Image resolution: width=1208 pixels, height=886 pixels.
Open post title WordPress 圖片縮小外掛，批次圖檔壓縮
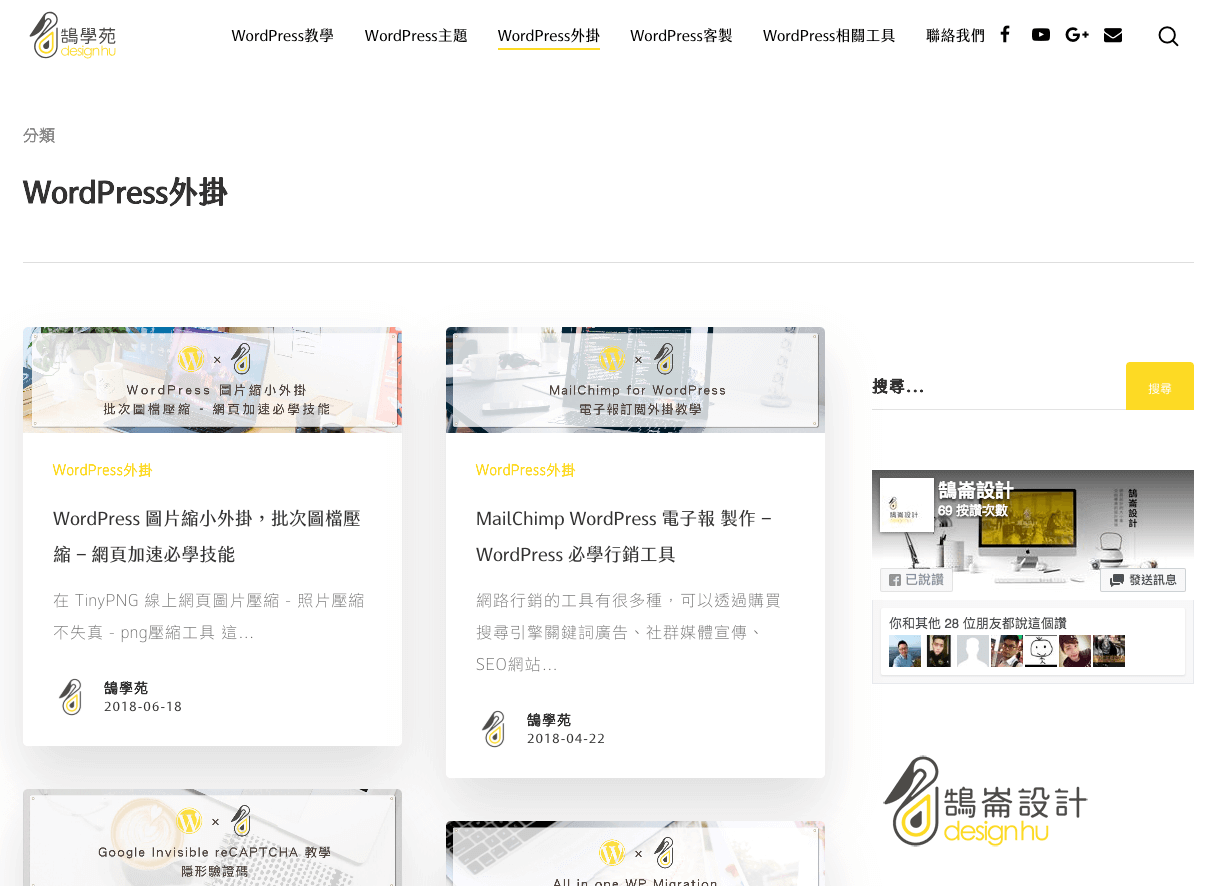coord(207,536)
